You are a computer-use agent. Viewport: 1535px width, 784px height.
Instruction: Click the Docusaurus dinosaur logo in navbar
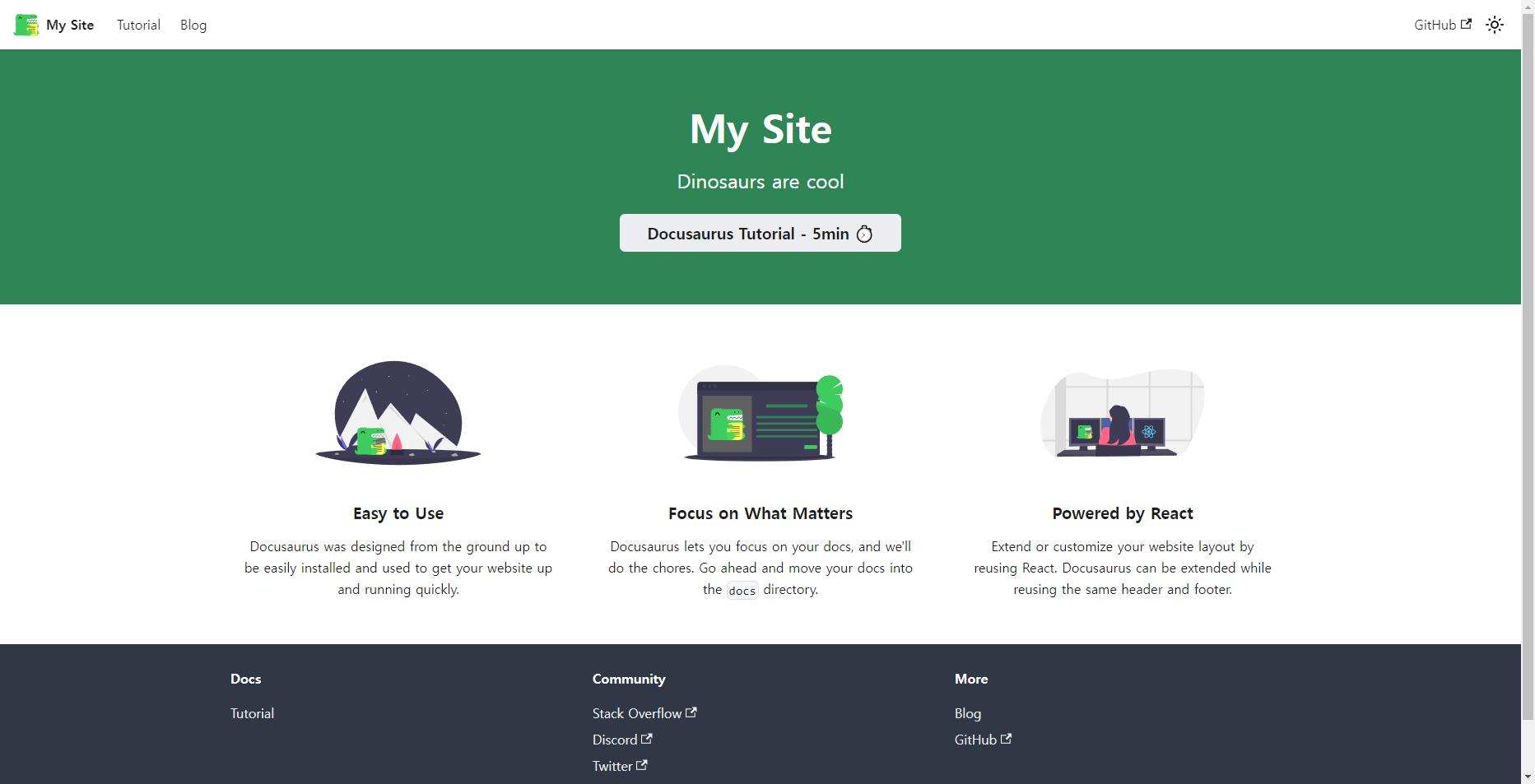pyautogui.click(x=26, y=25)
